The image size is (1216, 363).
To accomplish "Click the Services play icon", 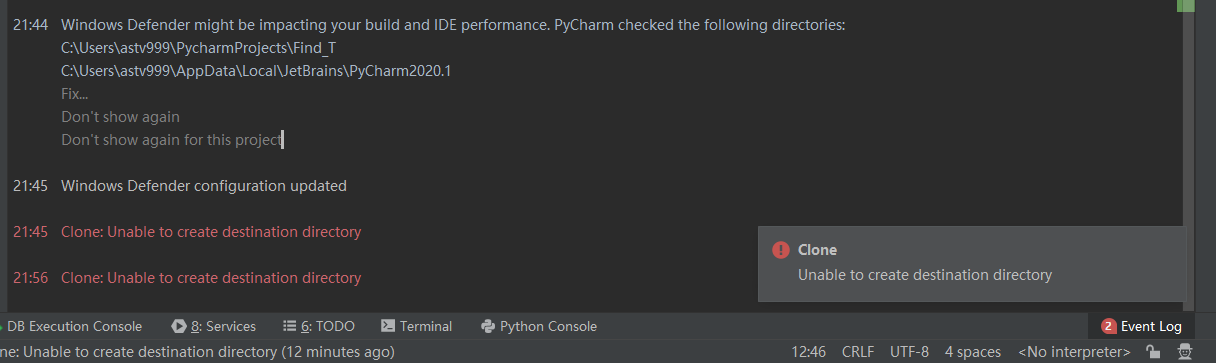I will (179, 326).
